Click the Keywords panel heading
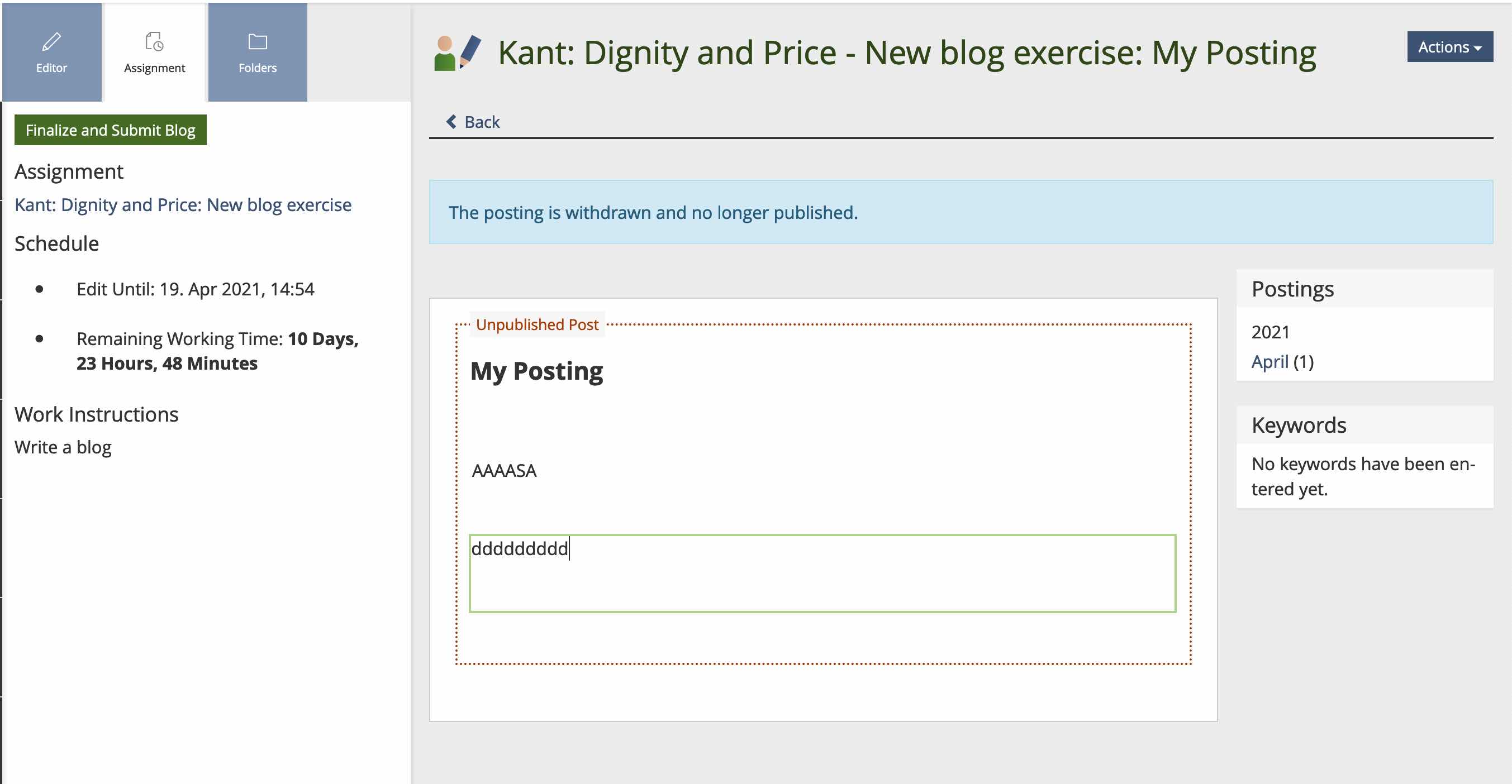The image size is (1512, 784). tap(1299, 425)
